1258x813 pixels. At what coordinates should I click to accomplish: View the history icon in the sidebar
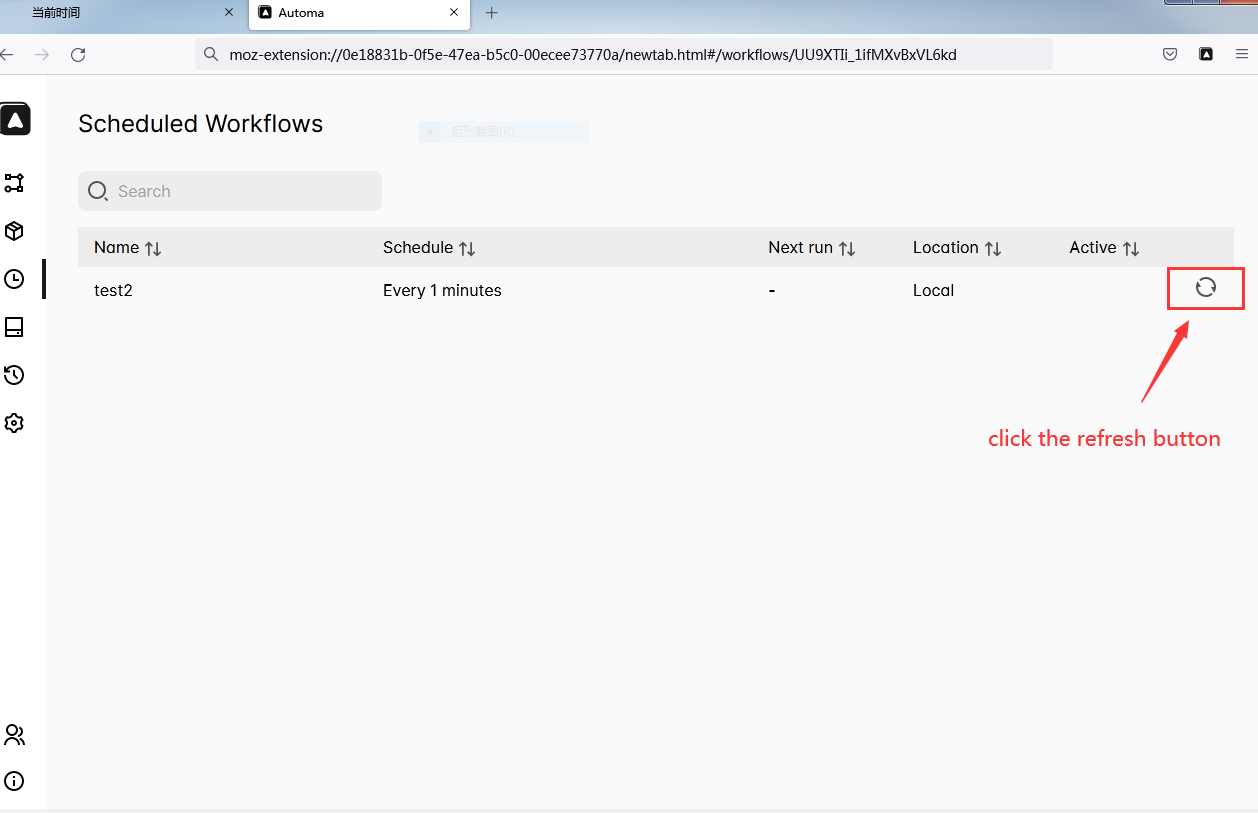coord(14,375)
